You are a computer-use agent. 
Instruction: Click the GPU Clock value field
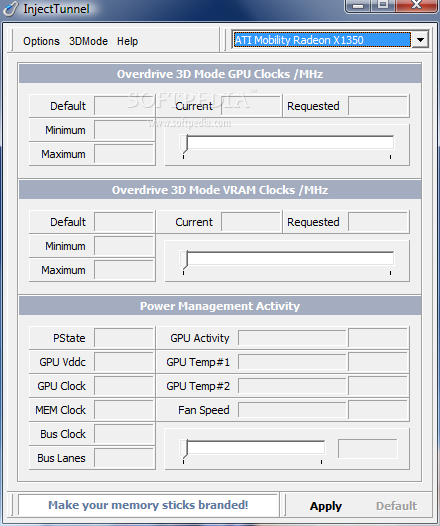124,386
